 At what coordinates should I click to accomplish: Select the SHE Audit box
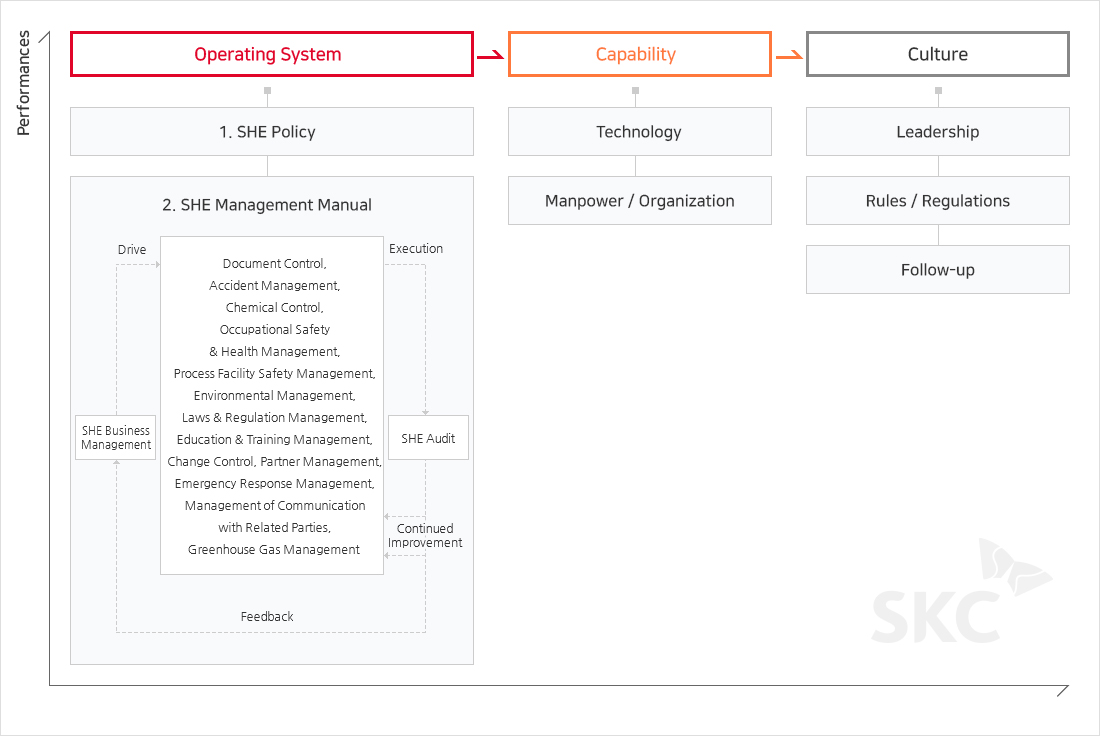coord(428,438)
